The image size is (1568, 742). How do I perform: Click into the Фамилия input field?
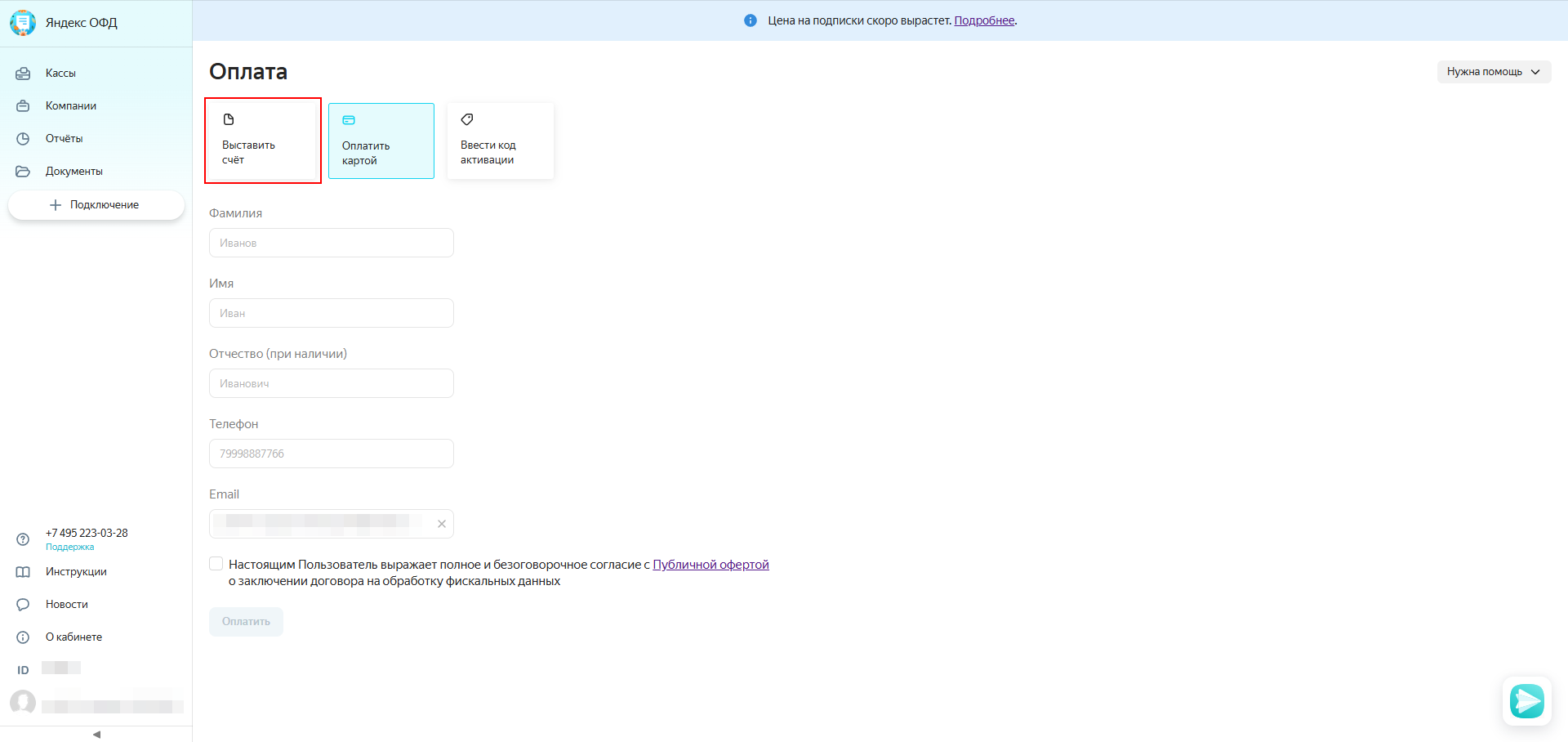(x=331, y=243)
